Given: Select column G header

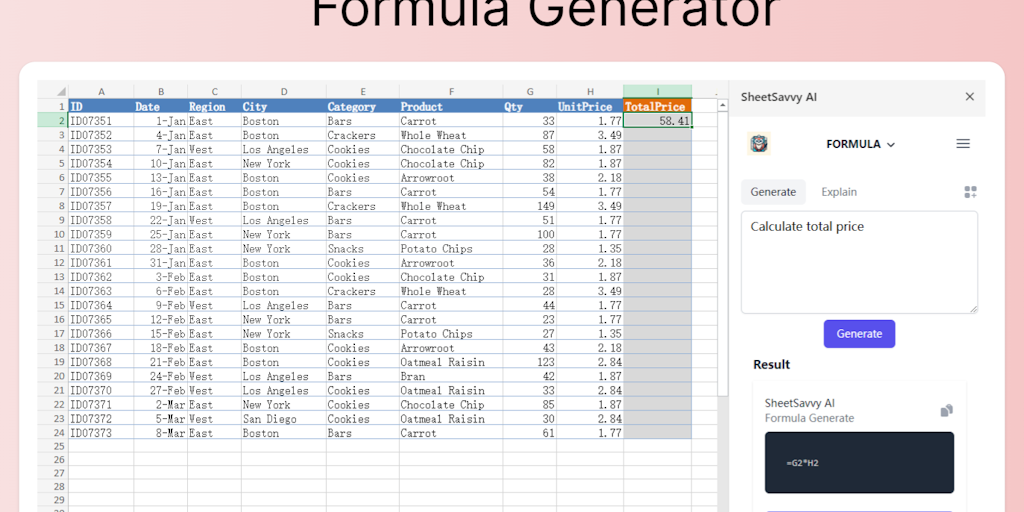Looking at the screenshot, I should point(530,91).
